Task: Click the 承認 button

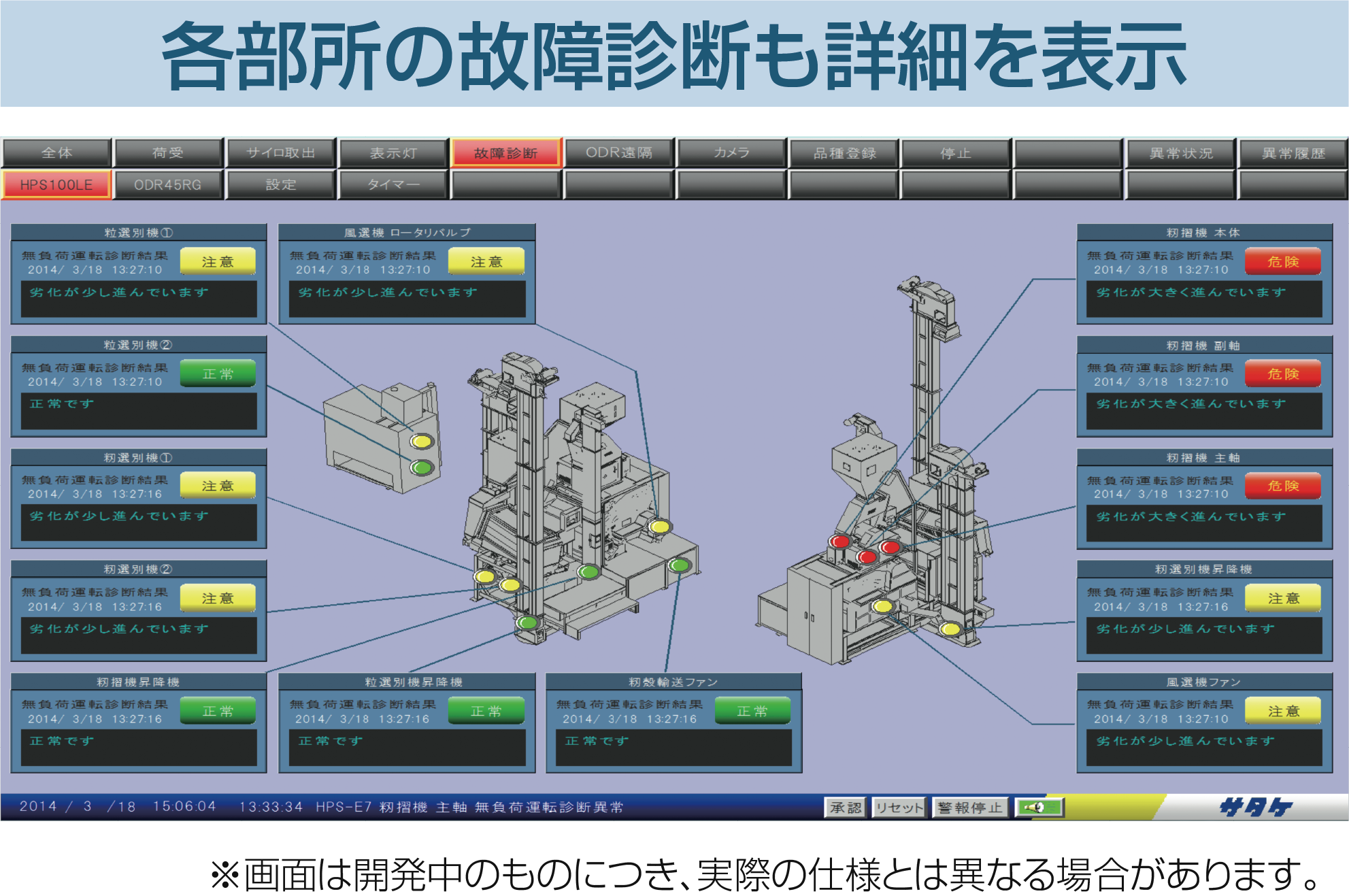Action: pos(846,808)
